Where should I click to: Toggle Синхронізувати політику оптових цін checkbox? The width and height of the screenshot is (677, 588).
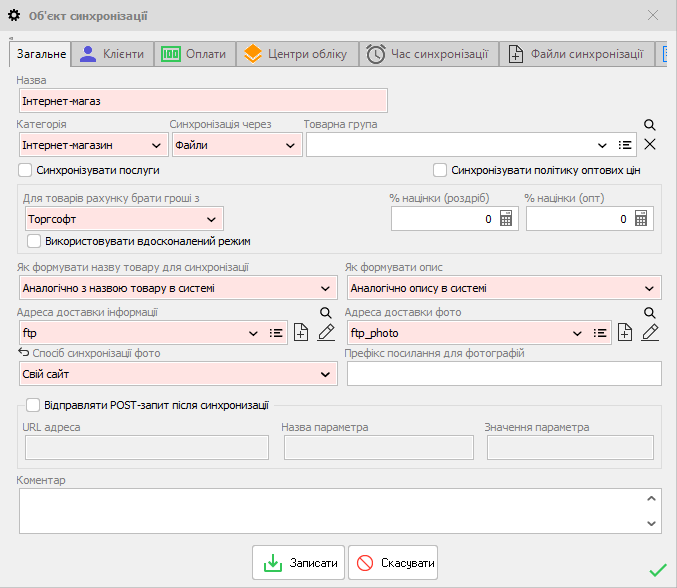pyautogui.click(x=440, y=170)
